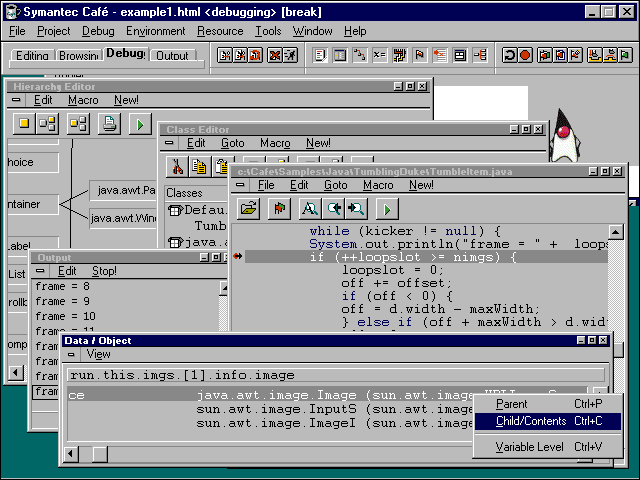Click the hierarchy tree icon in main toolbar
This screenshot has height=480, width=640.
(480, 55)
